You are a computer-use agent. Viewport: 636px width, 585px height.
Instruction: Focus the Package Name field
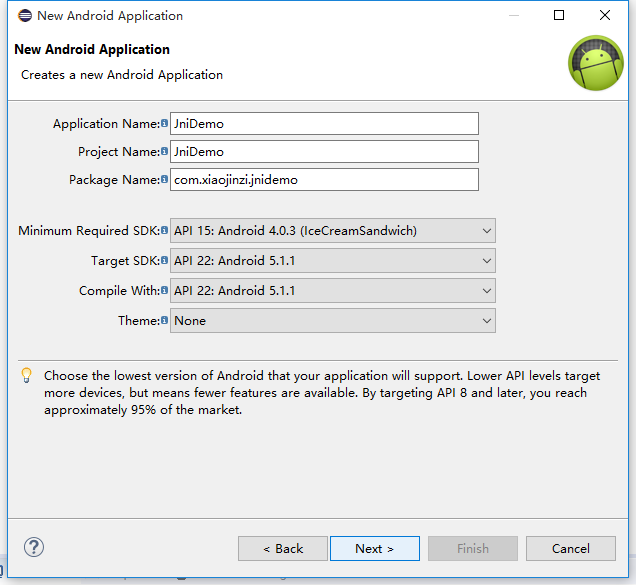click(x=324, y=179)
